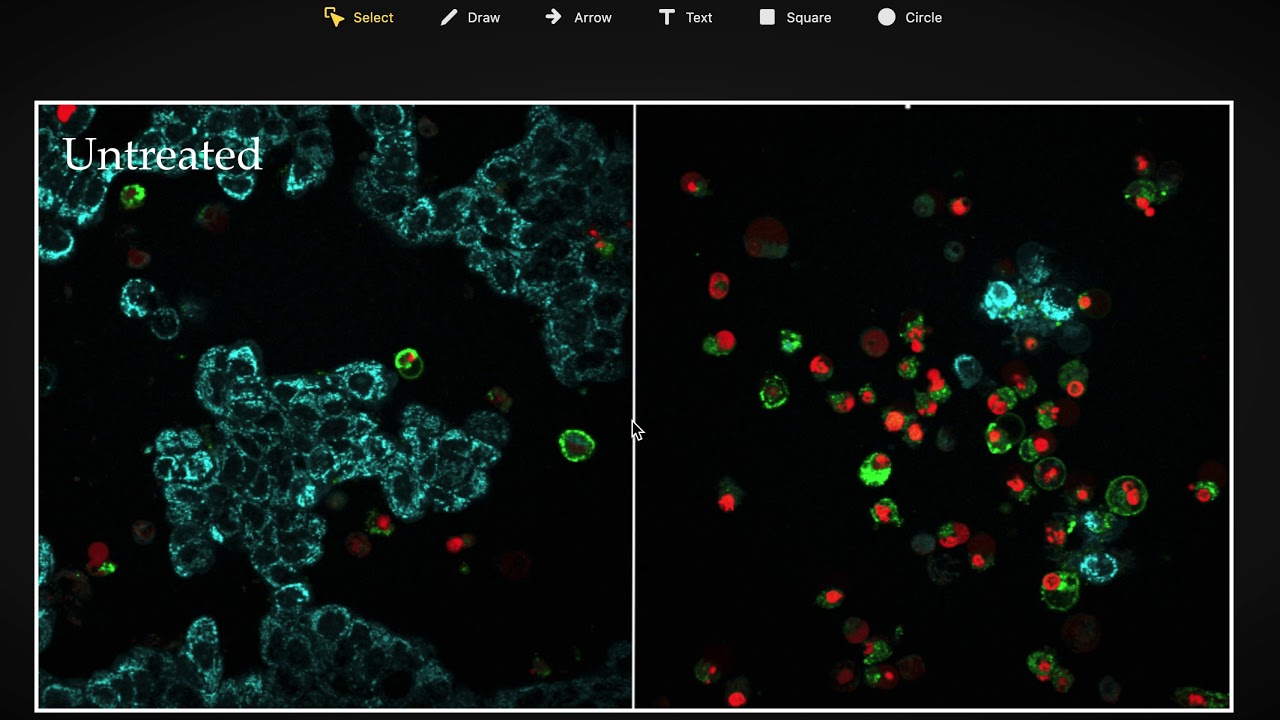Click the right treated microscopy panel
The height and width of the screenshot is (720, 1280).
click(x=932, y=406)
